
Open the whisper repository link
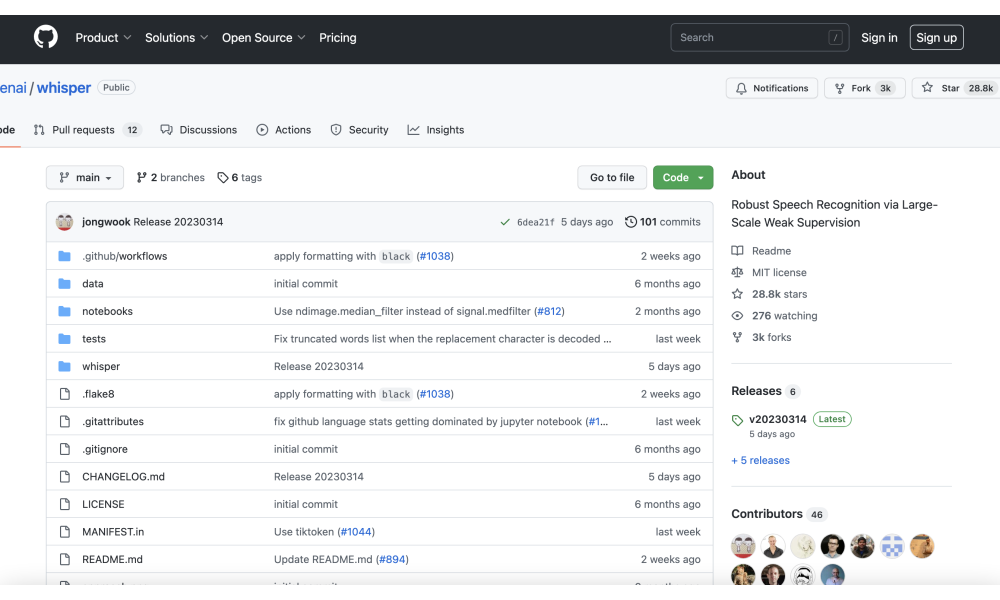click(64, 88)
